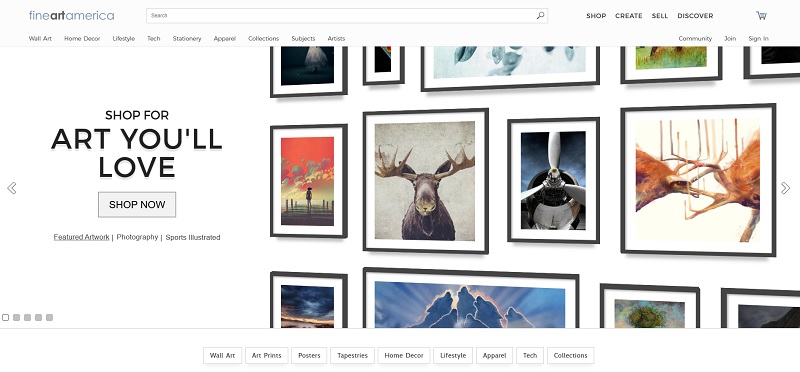Image resolution: width=800 pixels, height=372 pixels.
Task: Click the Lifestyle category button
Action: click(x=453, y=356)
